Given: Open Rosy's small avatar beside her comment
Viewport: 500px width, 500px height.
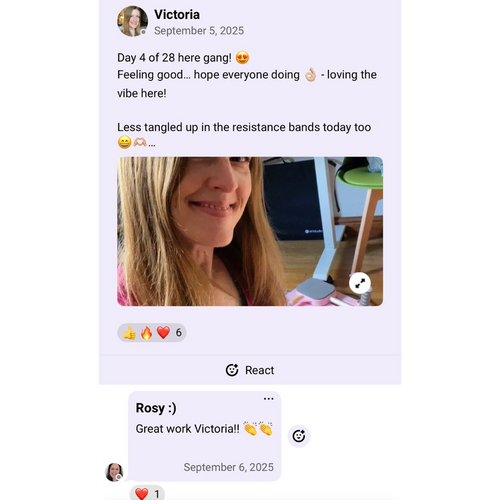Looking at the screenshot, I should (x=114, y=472).
